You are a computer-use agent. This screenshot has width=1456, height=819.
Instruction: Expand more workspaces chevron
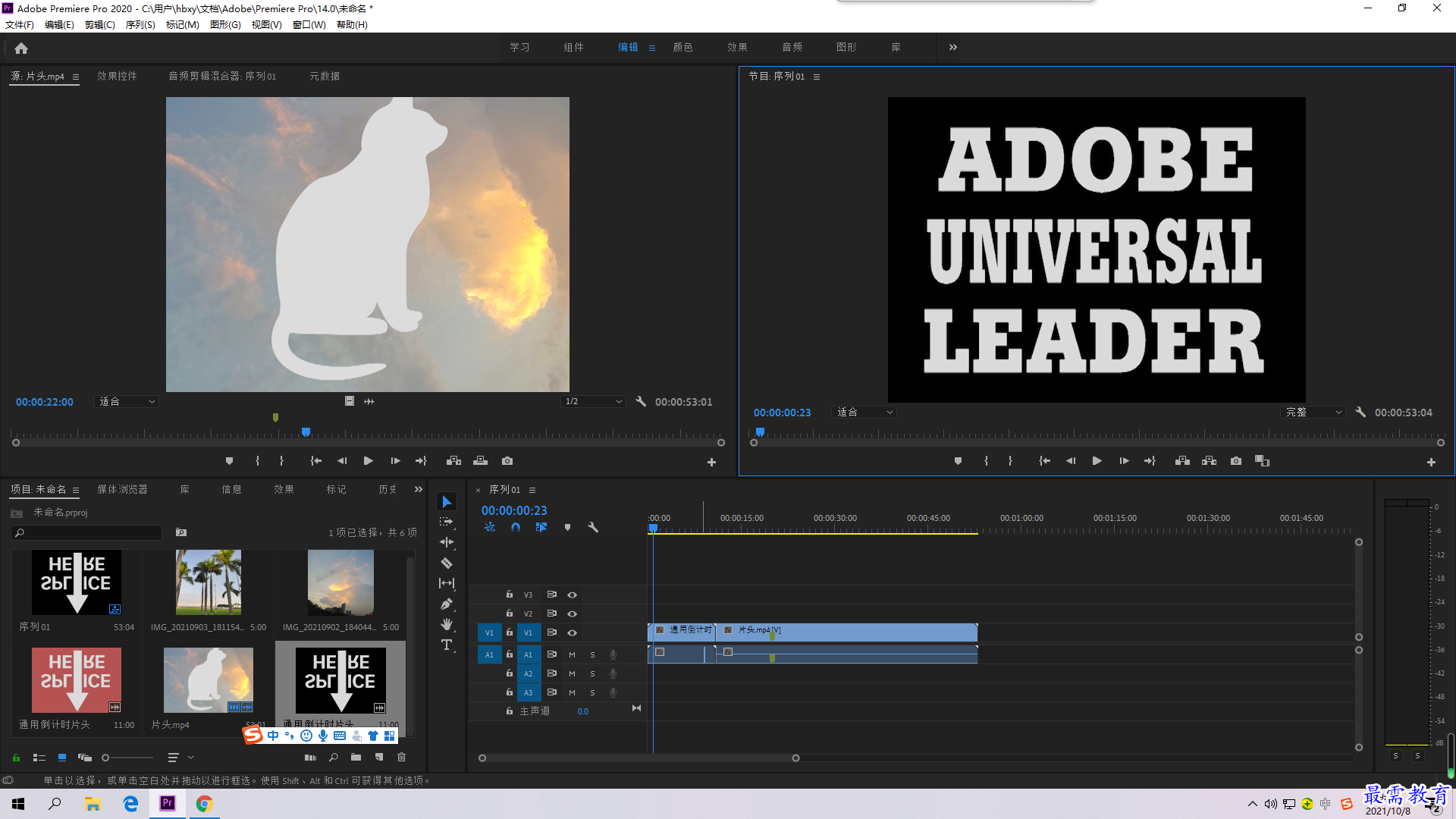pyautogui.click(x=953, y=47)
